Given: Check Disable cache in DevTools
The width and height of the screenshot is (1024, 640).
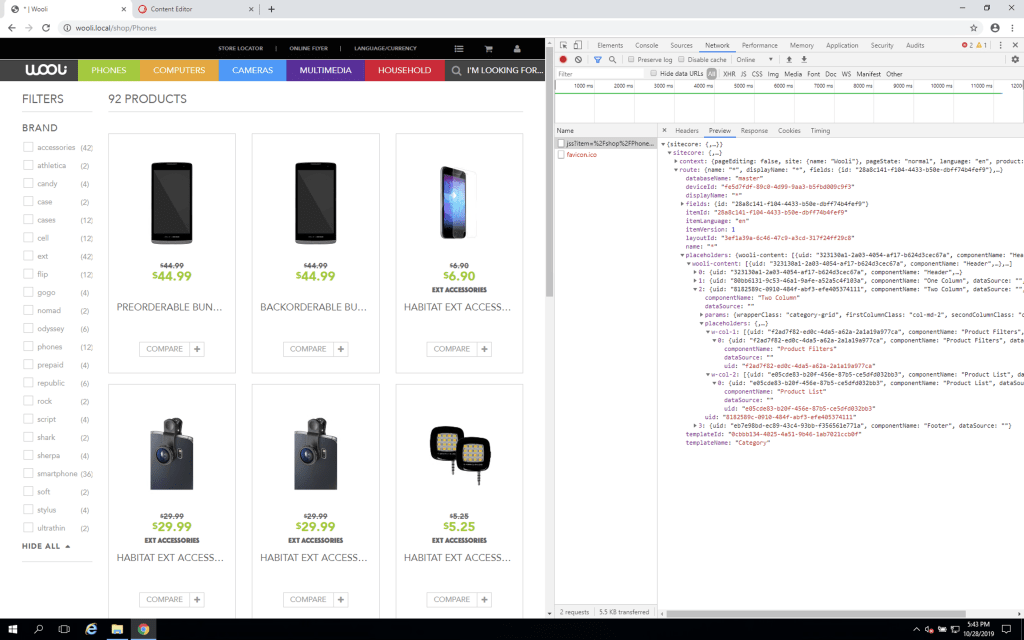Looking at the screenshot, I should (x=681, y=59).
